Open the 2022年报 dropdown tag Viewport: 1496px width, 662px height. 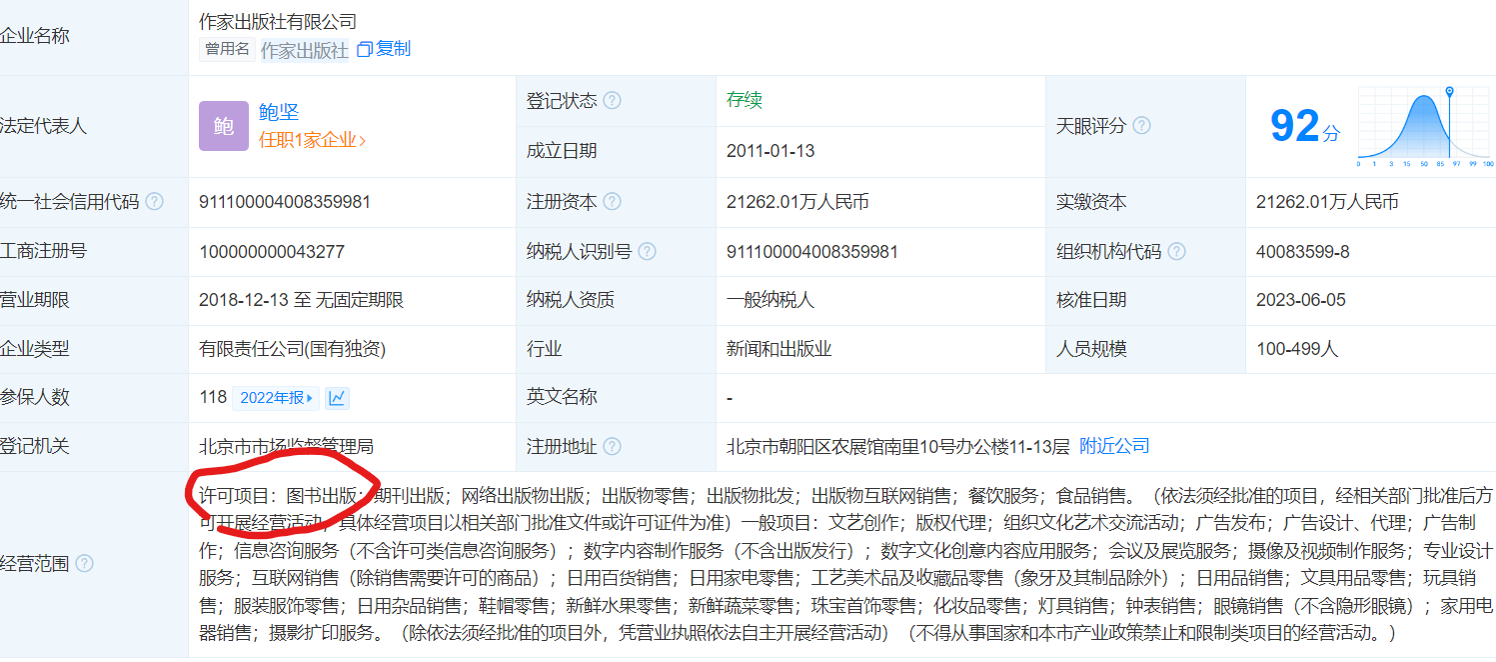tap(275, 398)
